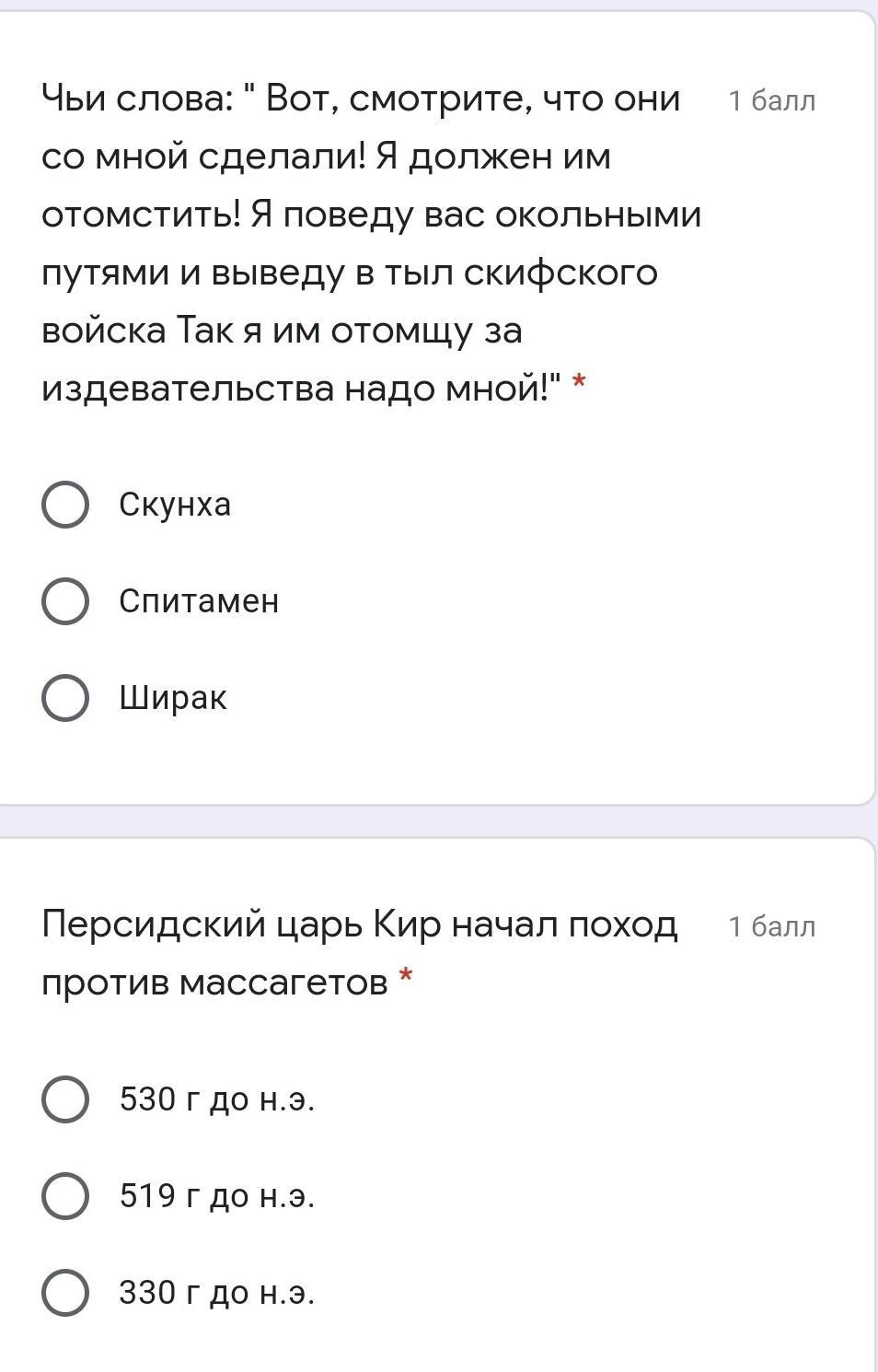Click the '519 г до н.э.' answer text
Image resolution: width=878 pixels, height=1372 pixels.
[x=217, y=1196]
